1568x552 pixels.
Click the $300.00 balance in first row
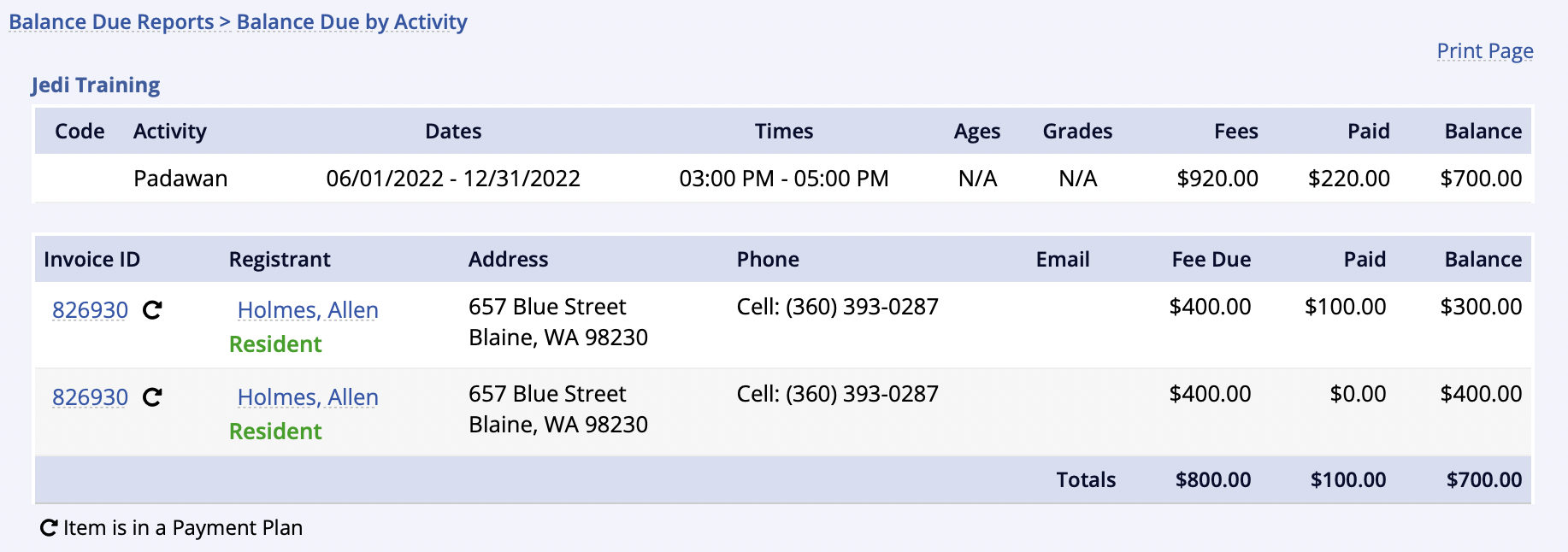click(1481, 307)
